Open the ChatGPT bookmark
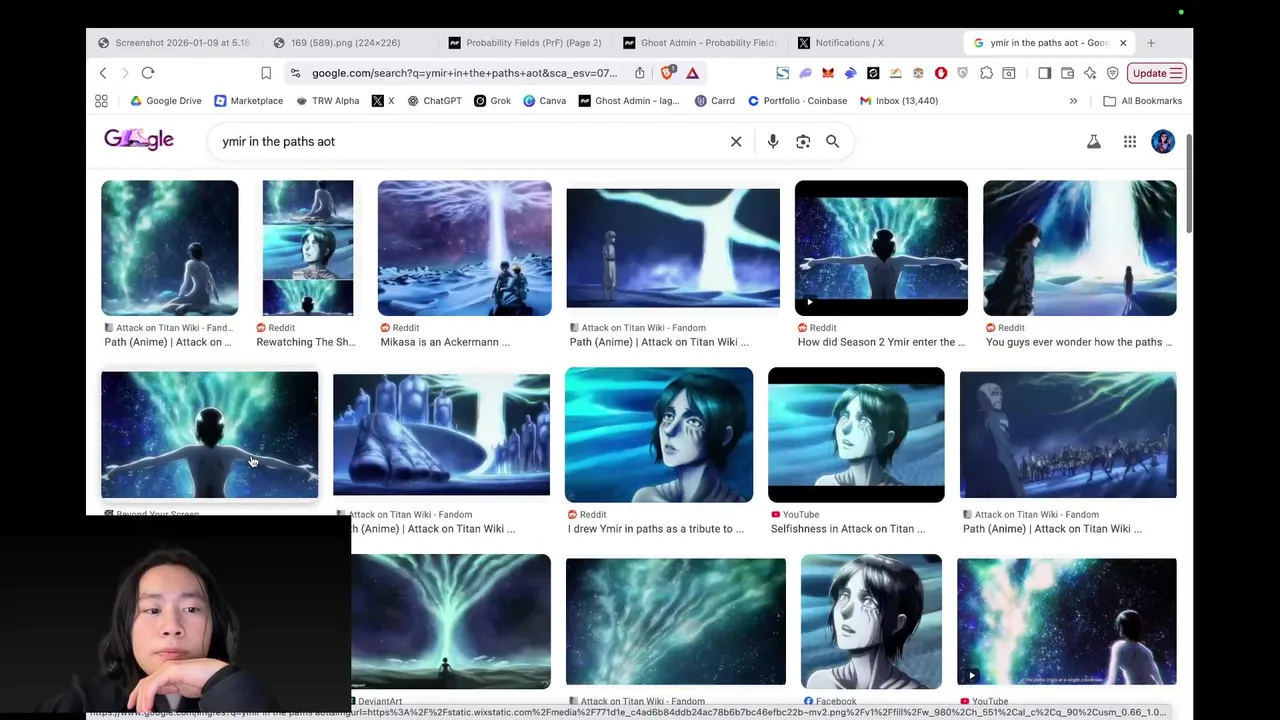 pyautogui.click(x=434, y=101)
